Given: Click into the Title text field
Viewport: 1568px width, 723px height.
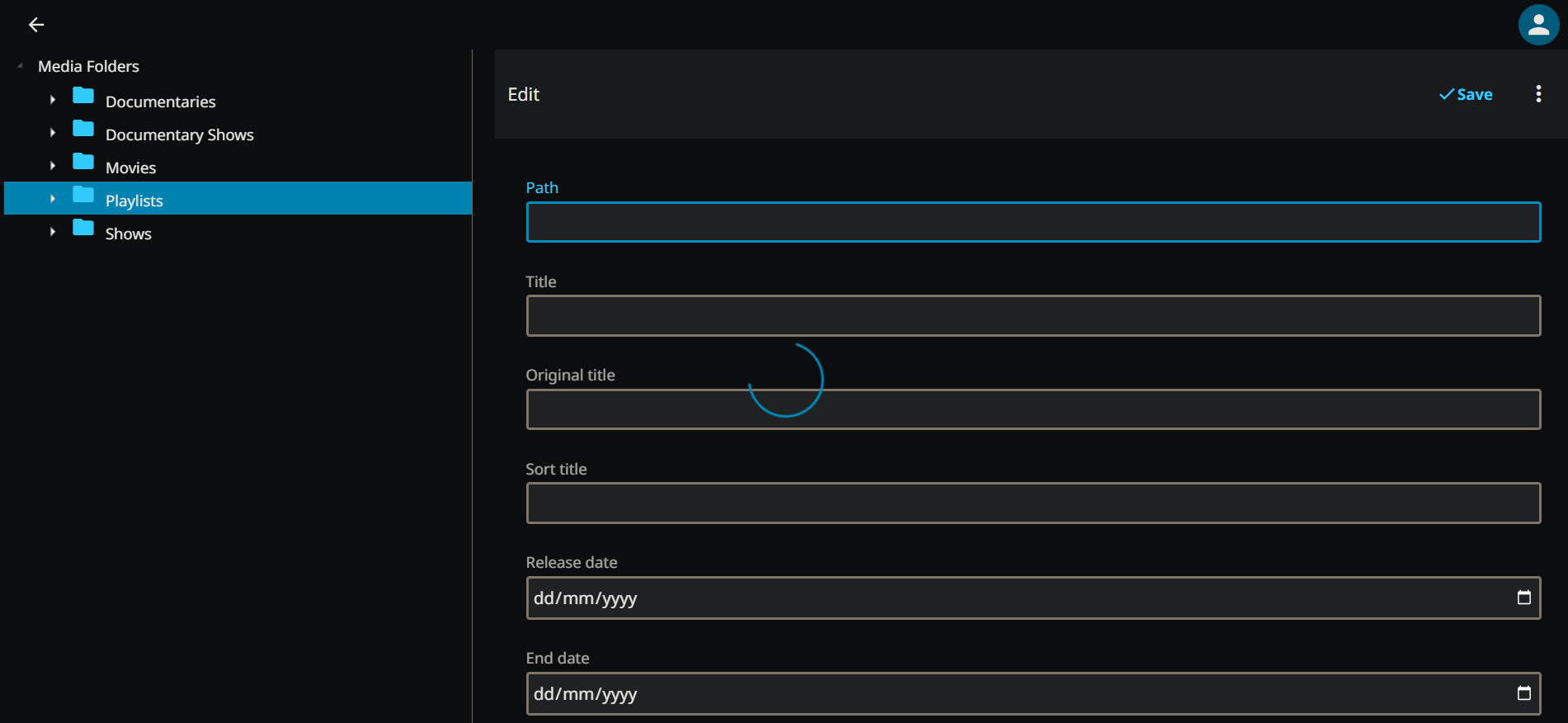Looking at the screenshot, I should click(1033, 316).
